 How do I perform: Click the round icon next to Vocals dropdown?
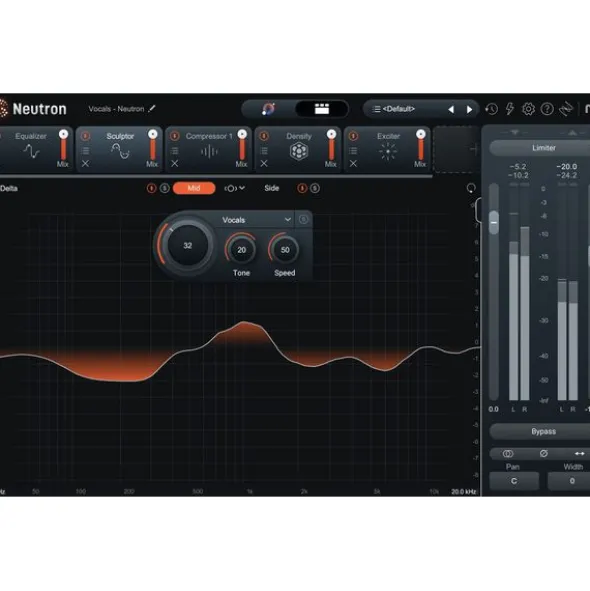[303, 219]
